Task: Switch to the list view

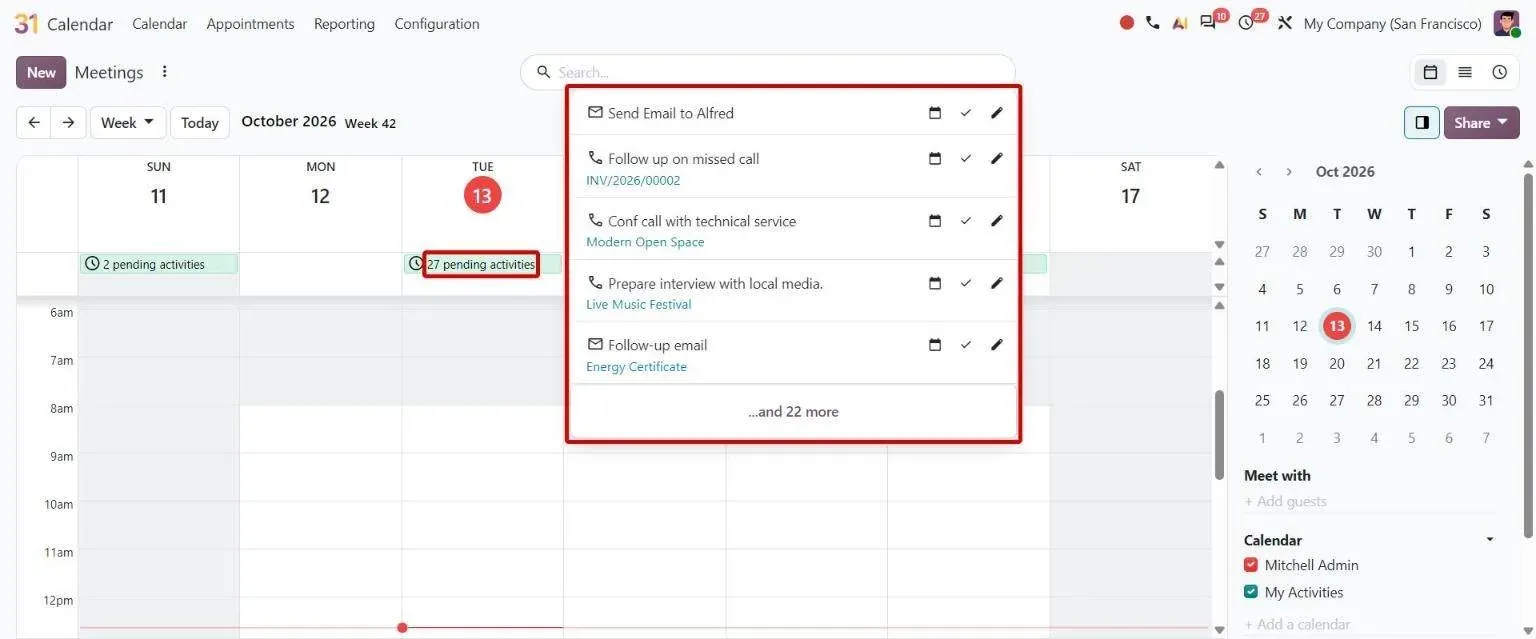Action: tap(1465, 72)
